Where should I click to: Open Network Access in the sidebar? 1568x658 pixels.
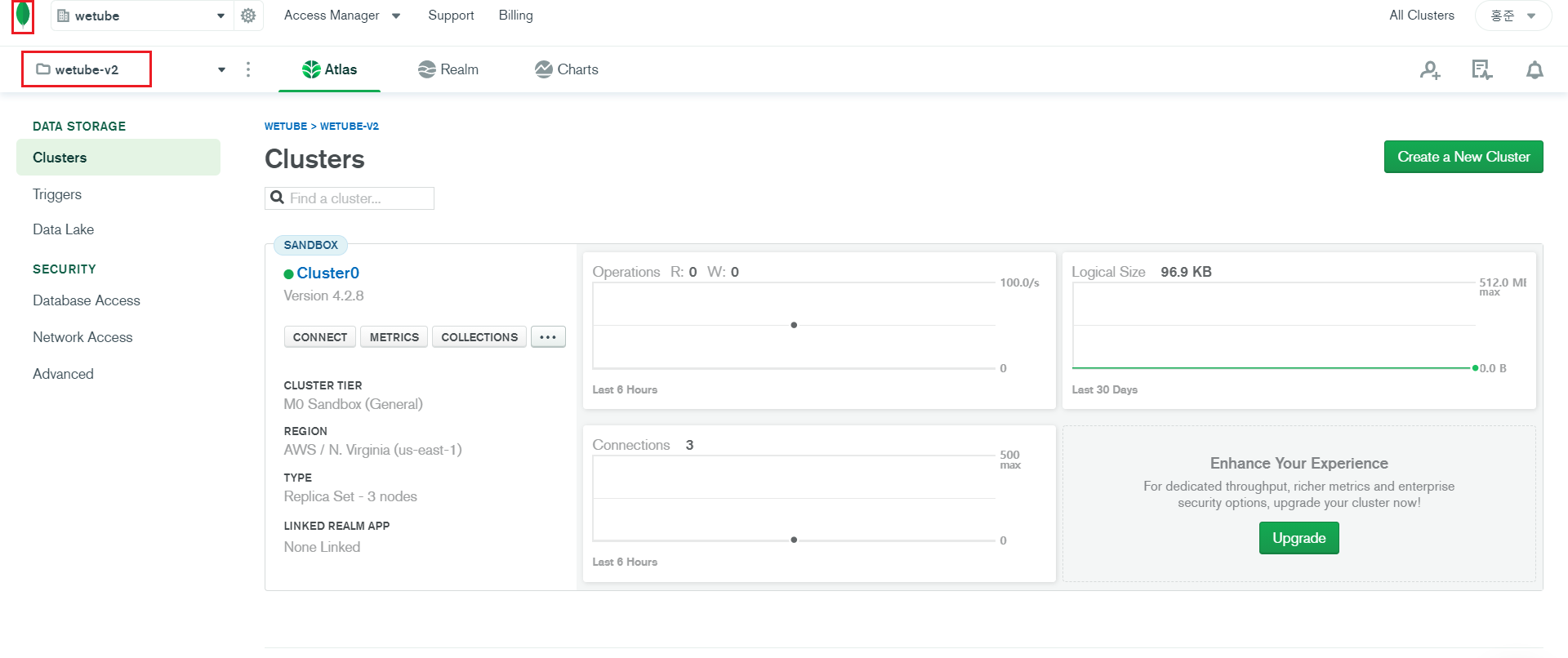(82, 337)
